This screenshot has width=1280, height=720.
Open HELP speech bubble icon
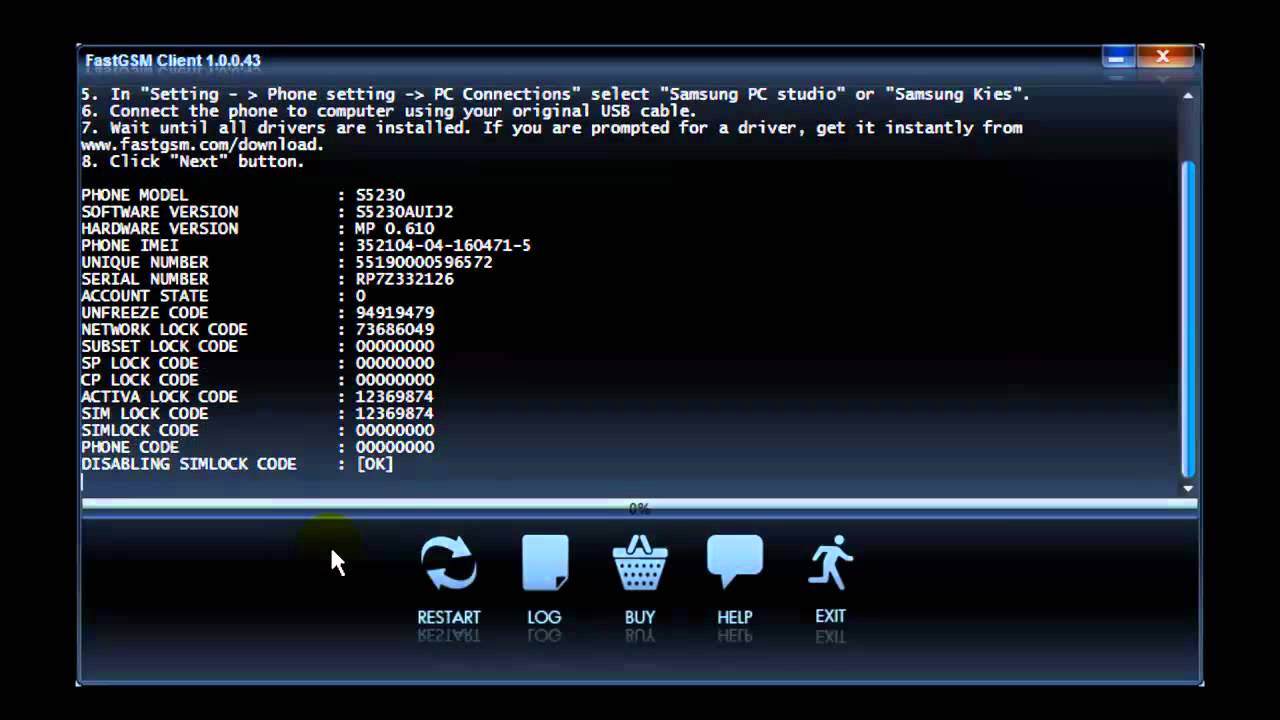coord(735,562)
